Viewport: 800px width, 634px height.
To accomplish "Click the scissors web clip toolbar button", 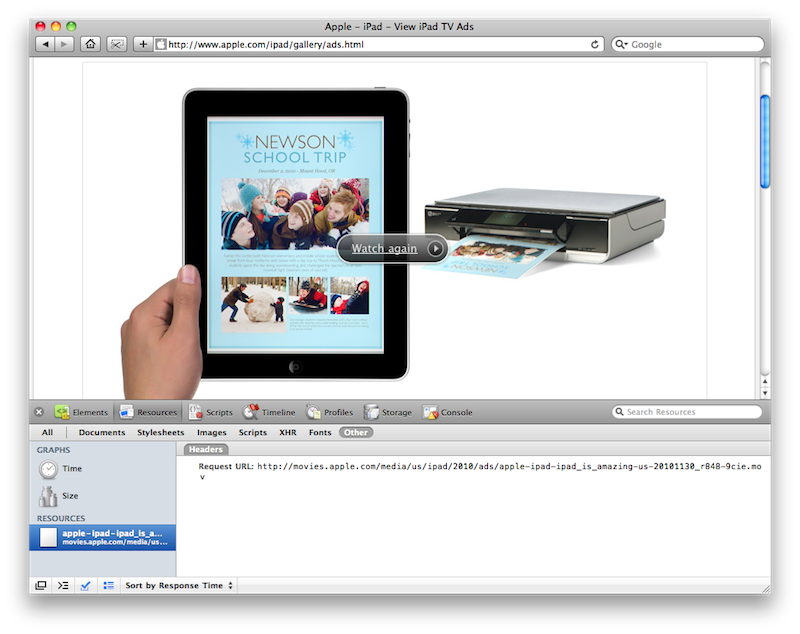I will click(x=117, y=44).
